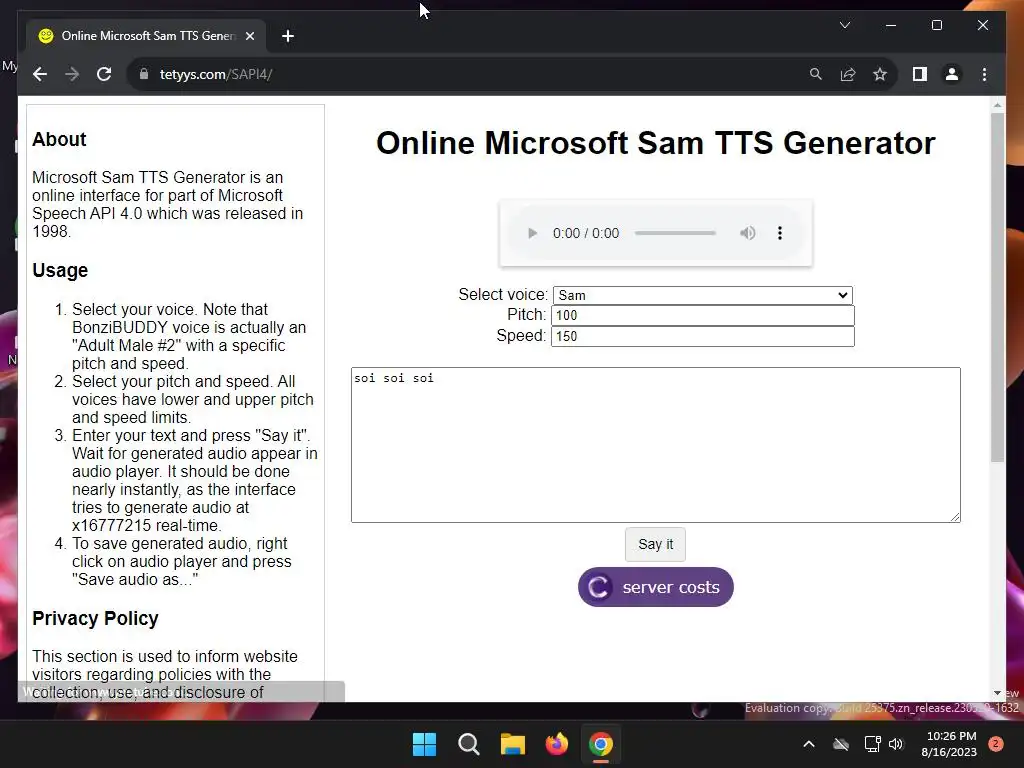Click the page vertical scrollbar

(997, 287)
